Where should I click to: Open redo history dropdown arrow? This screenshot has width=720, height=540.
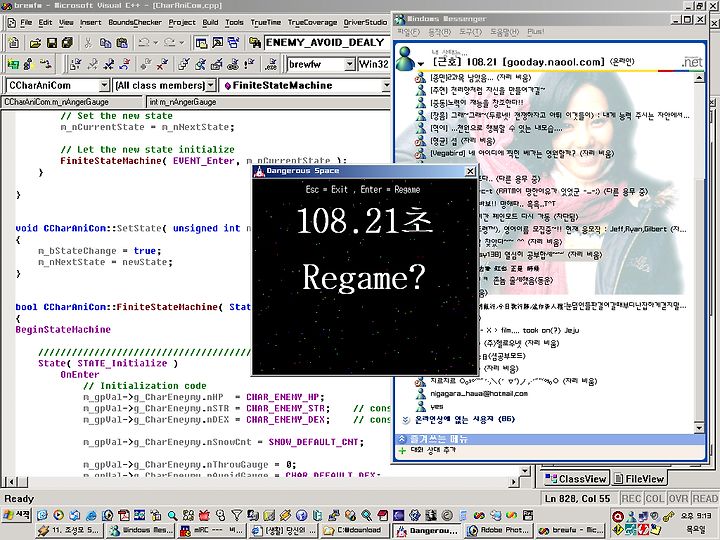pos(181,43)
